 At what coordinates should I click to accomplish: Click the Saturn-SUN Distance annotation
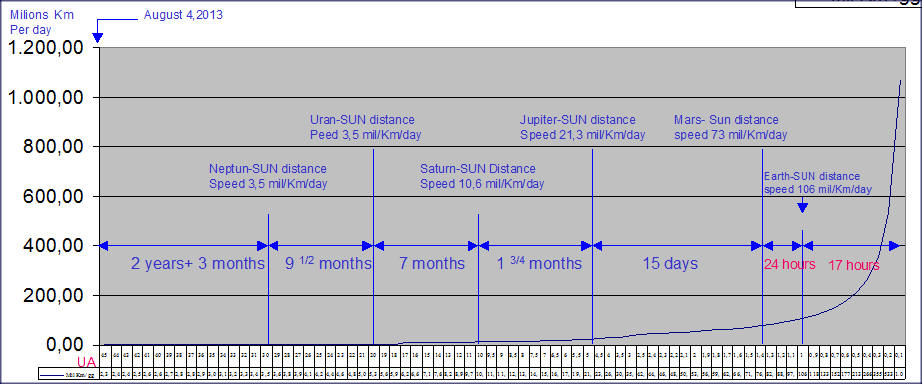[482, 176]
